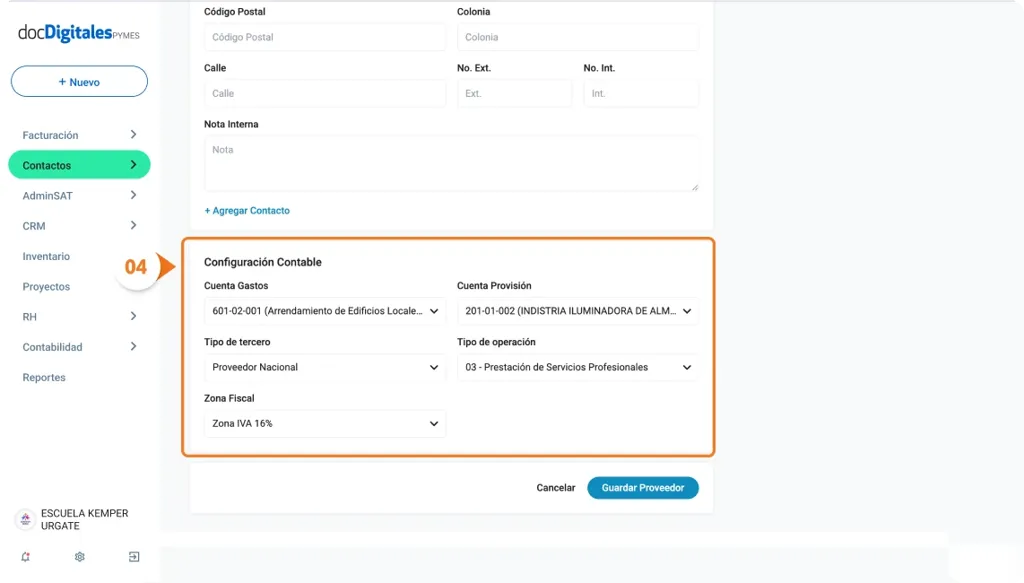Open the Cuenta Gastos dropdown
Screen dimensions: 1024x583
[325, 311]
